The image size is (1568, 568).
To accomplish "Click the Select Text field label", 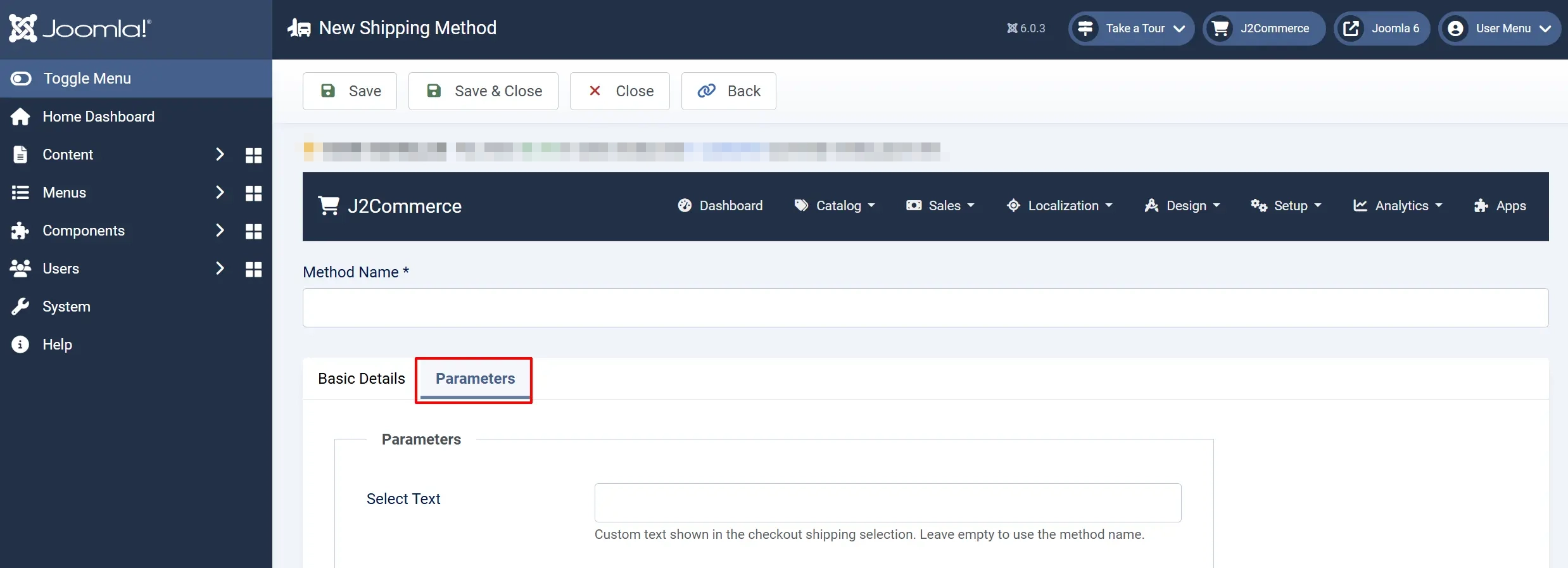I will (403, 499).
